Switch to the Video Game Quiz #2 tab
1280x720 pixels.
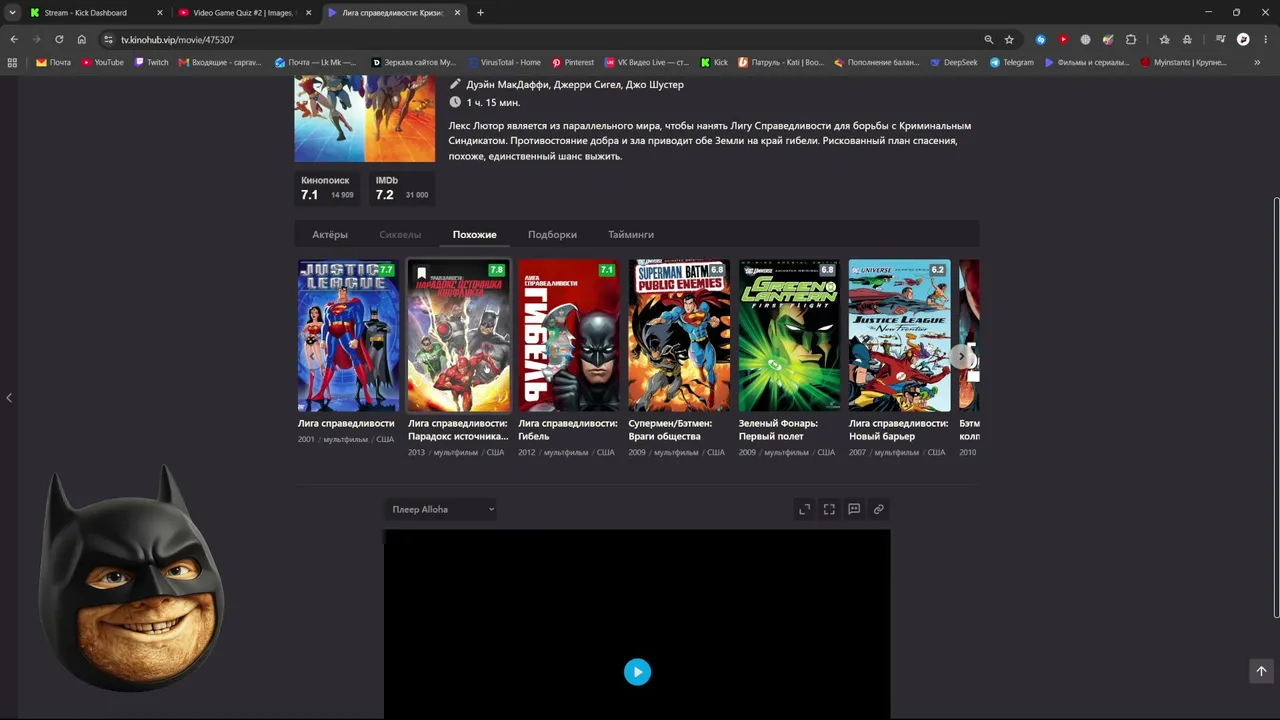(x=244, y=13)
